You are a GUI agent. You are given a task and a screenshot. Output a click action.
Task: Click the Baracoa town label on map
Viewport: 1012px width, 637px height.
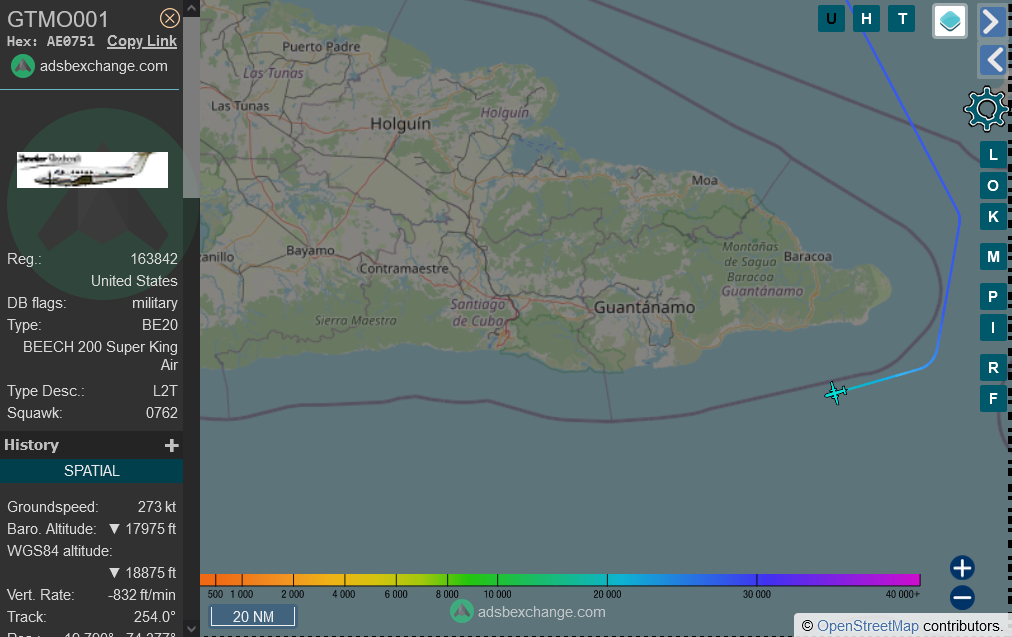tap(807, 257)
